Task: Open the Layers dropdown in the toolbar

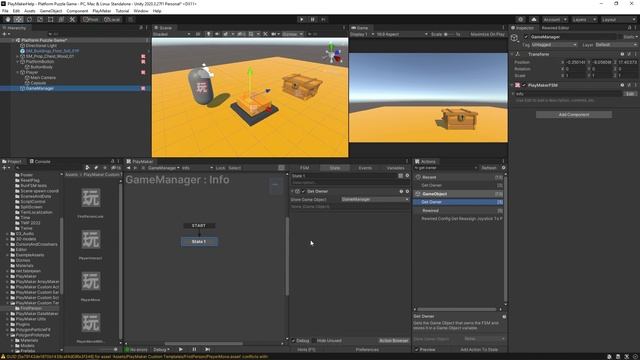Action: [x=584, y=19]
